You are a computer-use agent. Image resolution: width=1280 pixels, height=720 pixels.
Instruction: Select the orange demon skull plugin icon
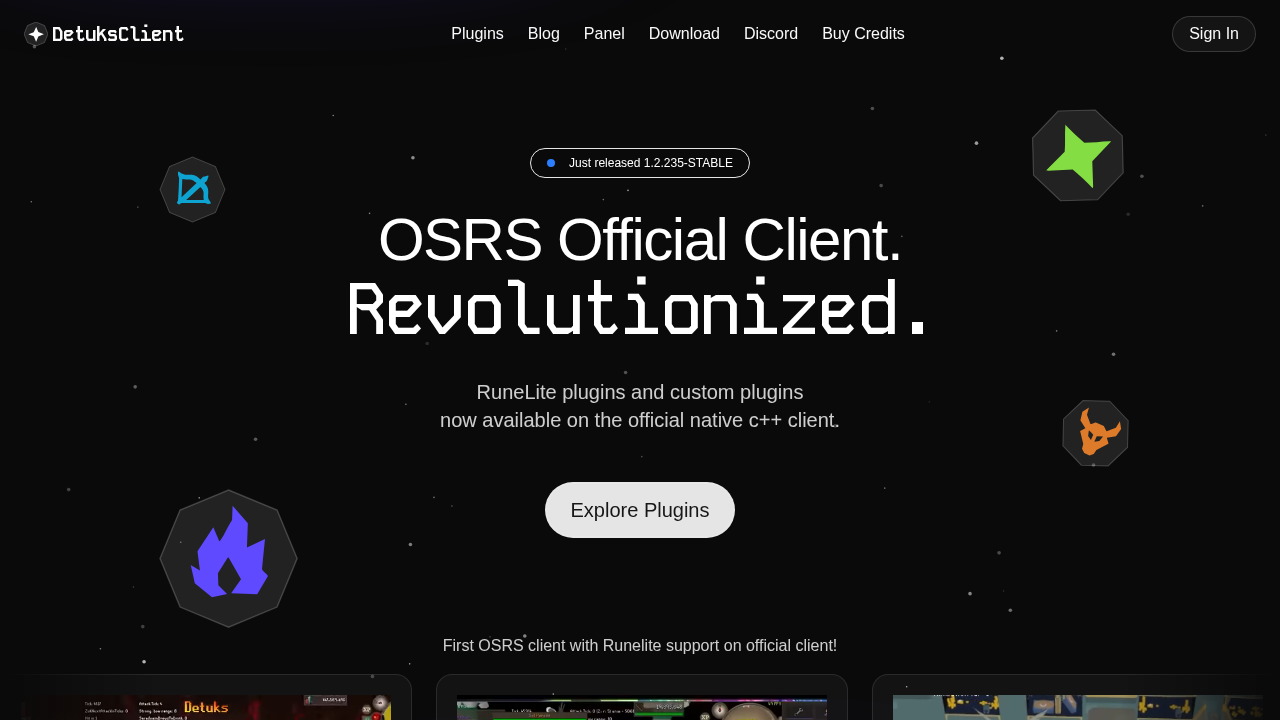pyautogui.click(x=1095, y=433)
